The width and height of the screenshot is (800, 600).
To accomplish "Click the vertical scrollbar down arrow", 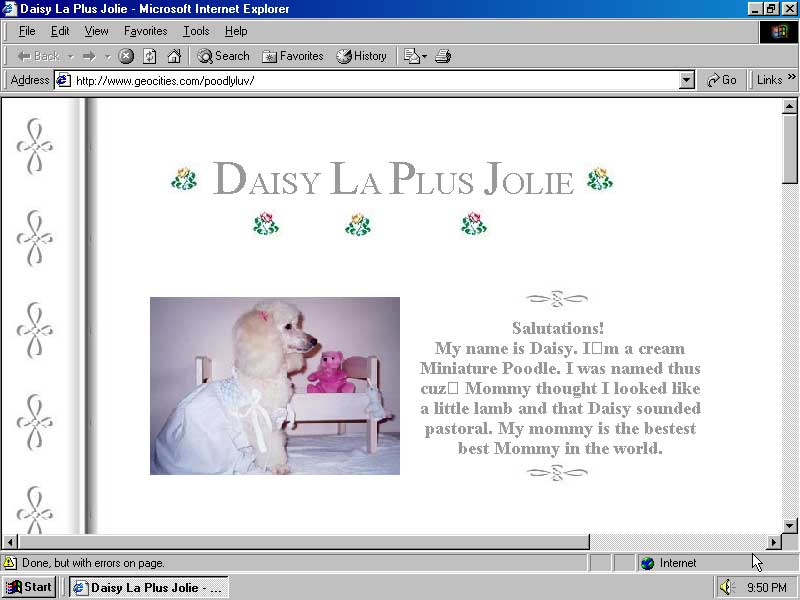I will click(790, 525).
